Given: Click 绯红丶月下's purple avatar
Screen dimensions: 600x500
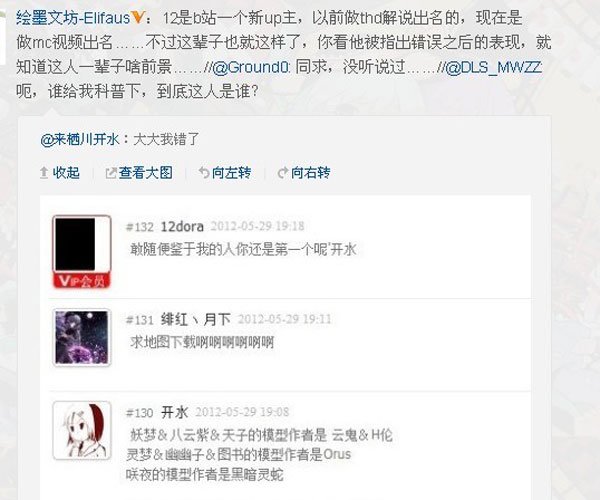Looking at the screenshot, I should pyautogui.click(x=82, y=337).
